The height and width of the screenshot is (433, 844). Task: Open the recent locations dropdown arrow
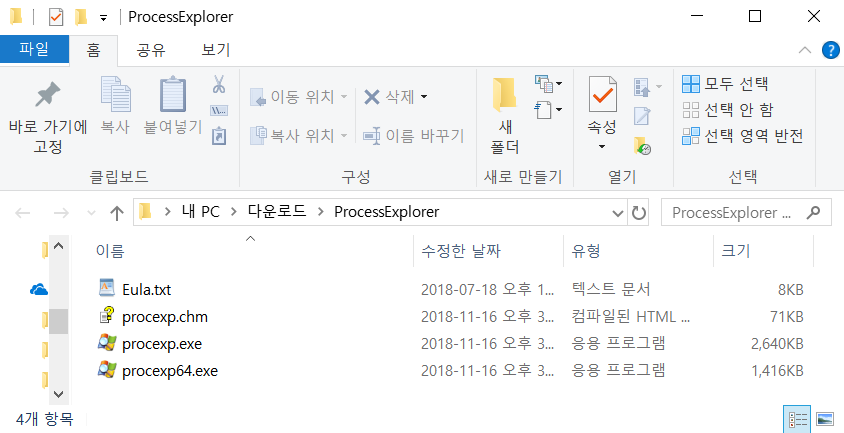click(91, 213)
